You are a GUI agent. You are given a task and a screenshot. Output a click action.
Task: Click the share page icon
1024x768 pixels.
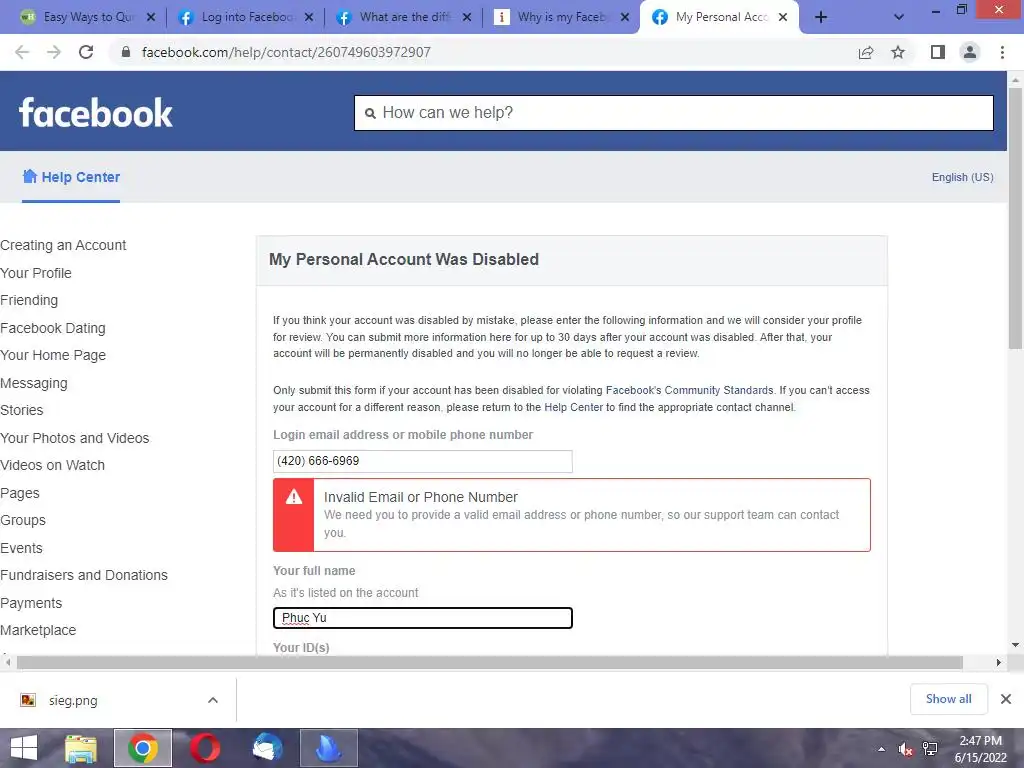[866, 52]
